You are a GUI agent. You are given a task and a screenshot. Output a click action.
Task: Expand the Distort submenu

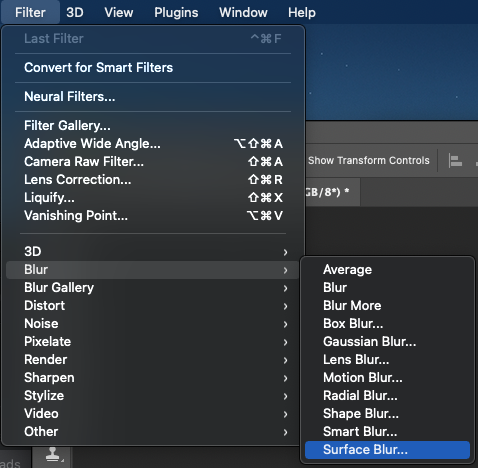153,306
